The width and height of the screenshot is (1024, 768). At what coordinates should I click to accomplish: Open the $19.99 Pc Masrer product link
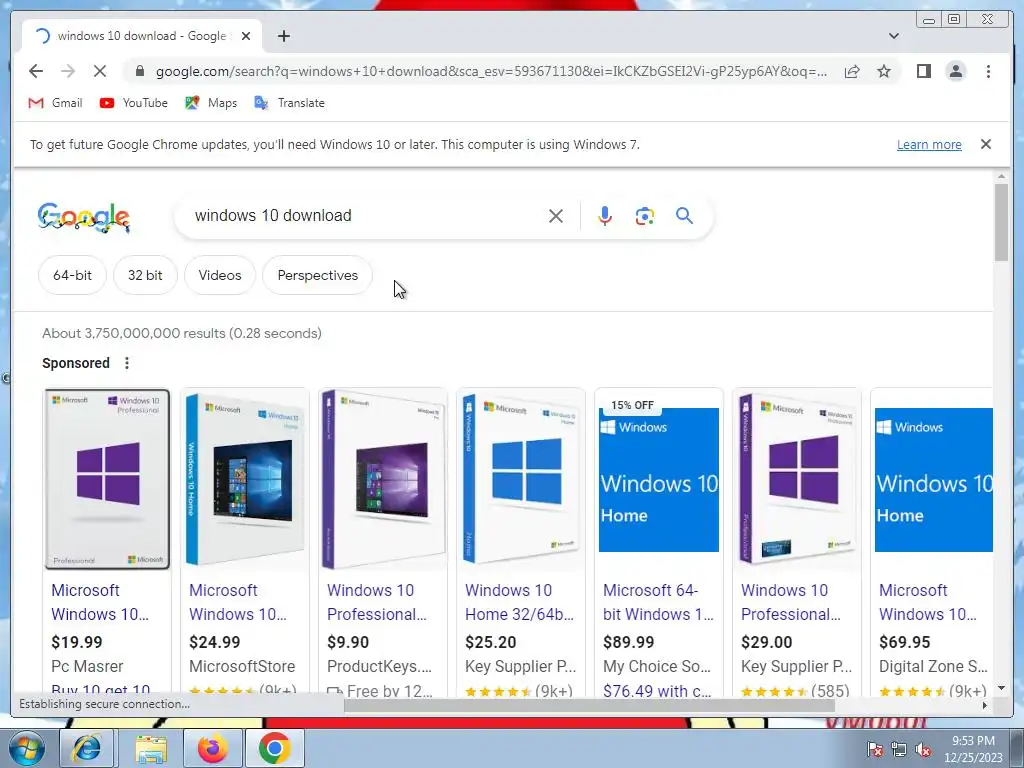(100, 602)
